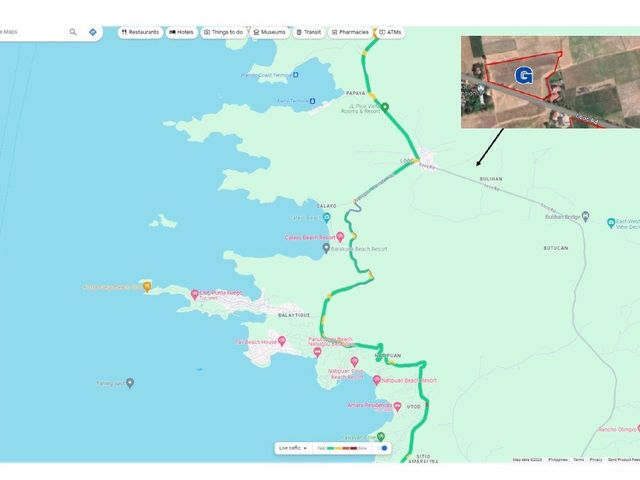This screenshot has width=640, height=480.
Task: Show Pharmacies on the map
Action: coord(350,32)
